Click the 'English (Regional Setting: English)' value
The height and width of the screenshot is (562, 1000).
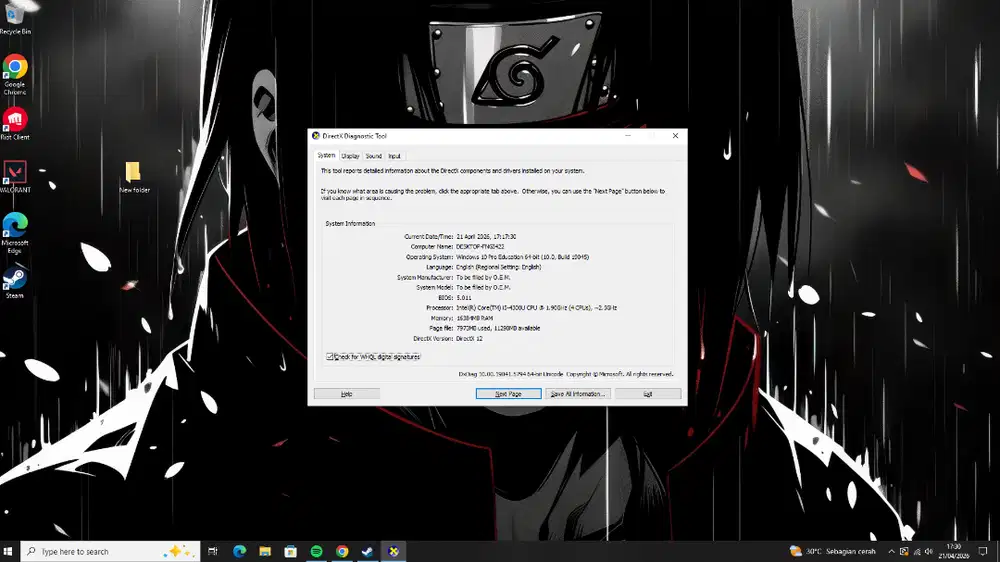499,267
